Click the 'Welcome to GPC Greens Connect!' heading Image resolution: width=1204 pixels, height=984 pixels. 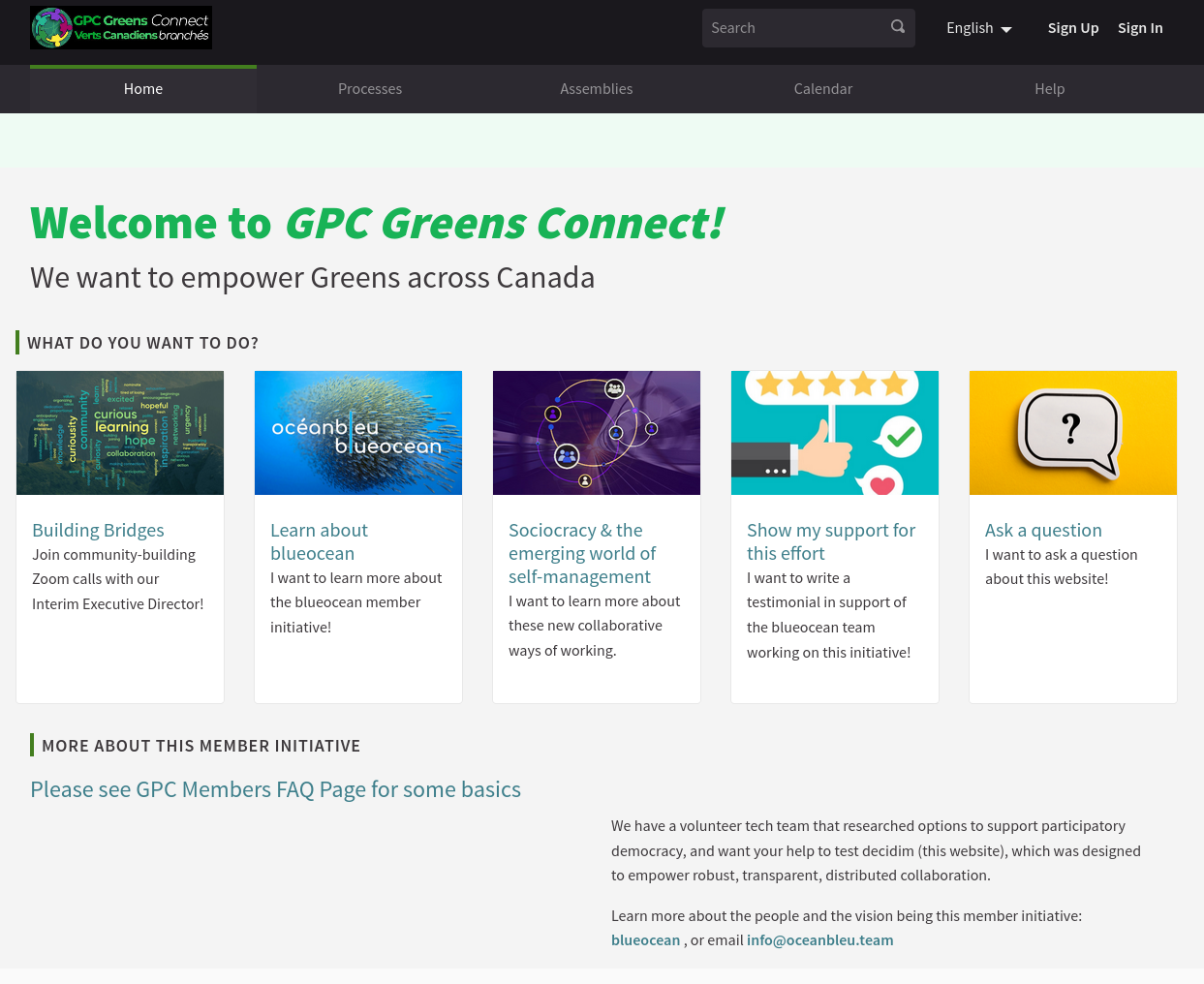377,223
